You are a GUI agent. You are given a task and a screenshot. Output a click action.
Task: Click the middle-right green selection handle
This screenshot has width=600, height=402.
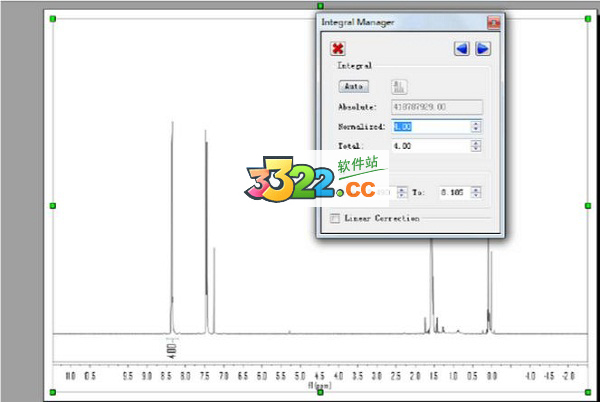point(588,206)
